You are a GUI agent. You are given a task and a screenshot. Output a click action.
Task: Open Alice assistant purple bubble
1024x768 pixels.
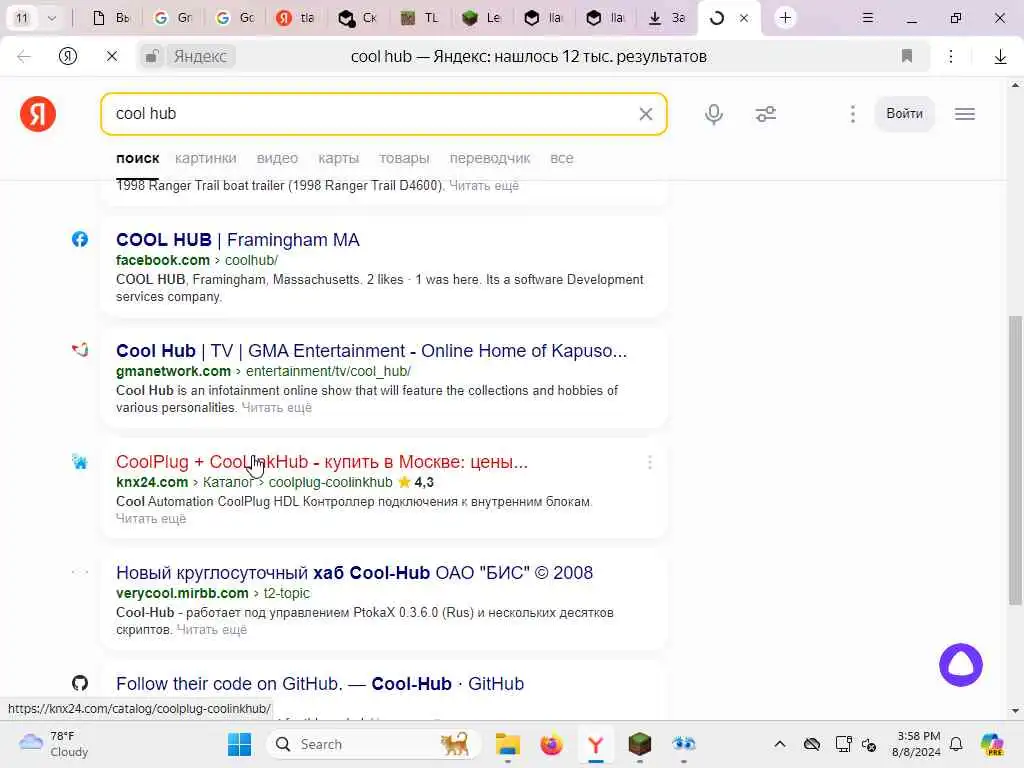point(960,665)
